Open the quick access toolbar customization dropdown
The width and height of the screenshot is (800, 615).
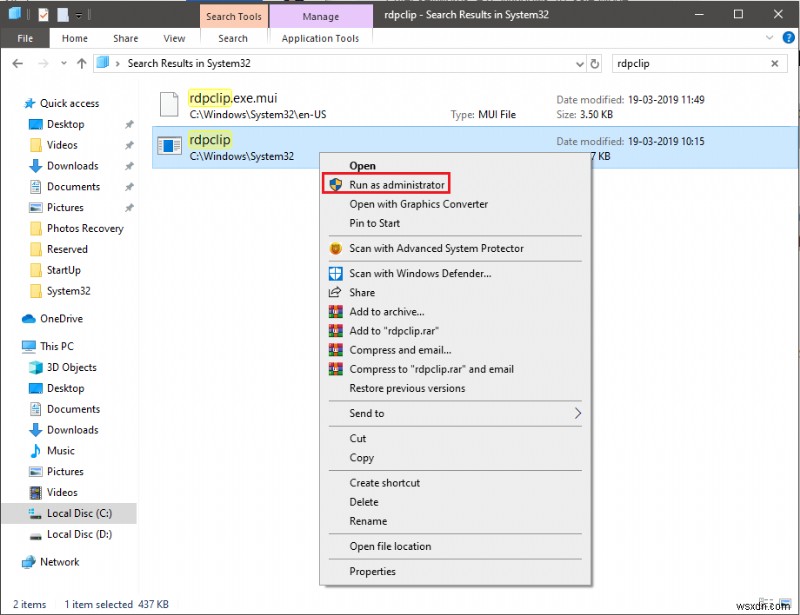[x=79, y=14]
